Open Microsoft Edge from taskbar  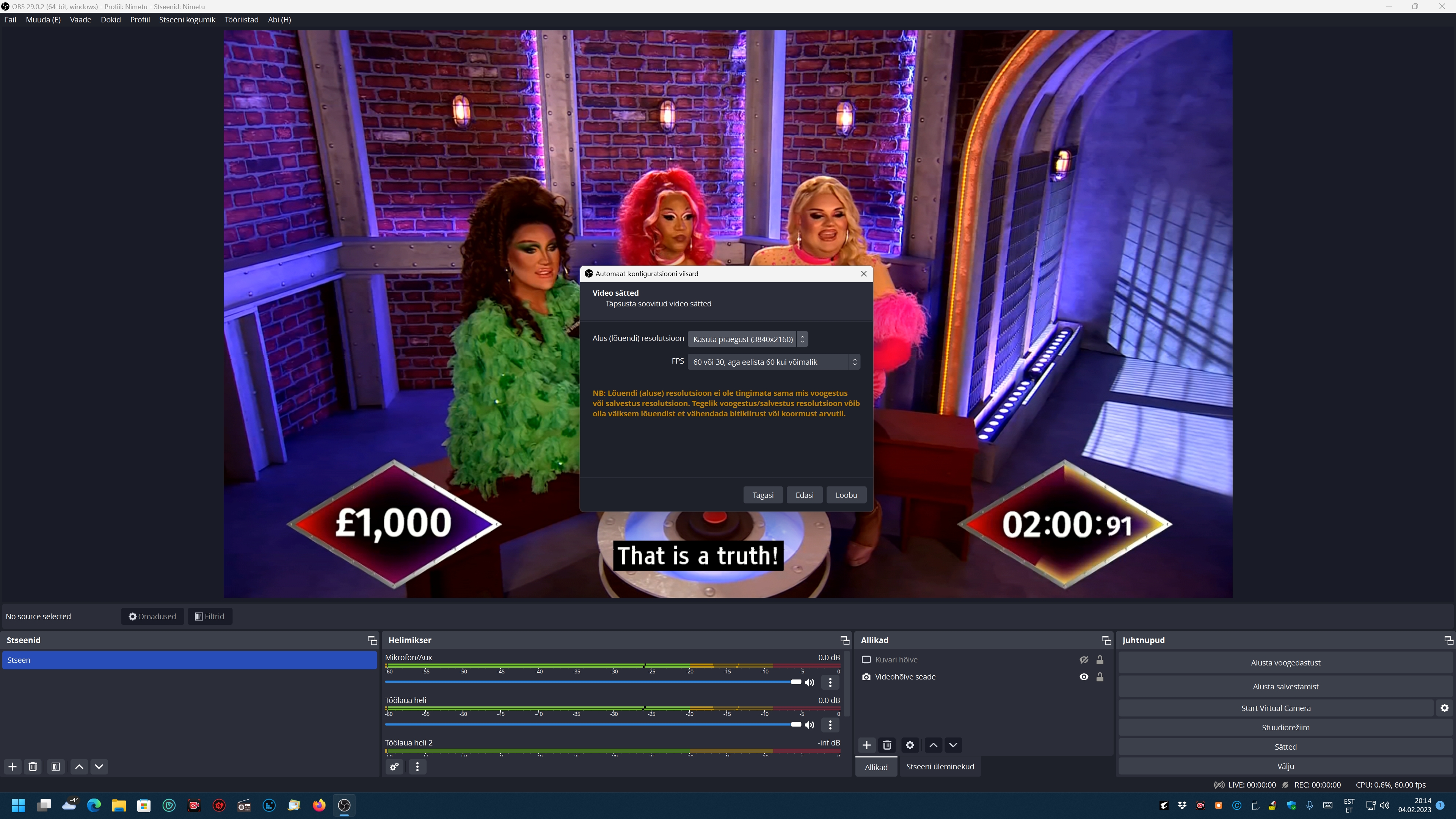pos(94,805)
